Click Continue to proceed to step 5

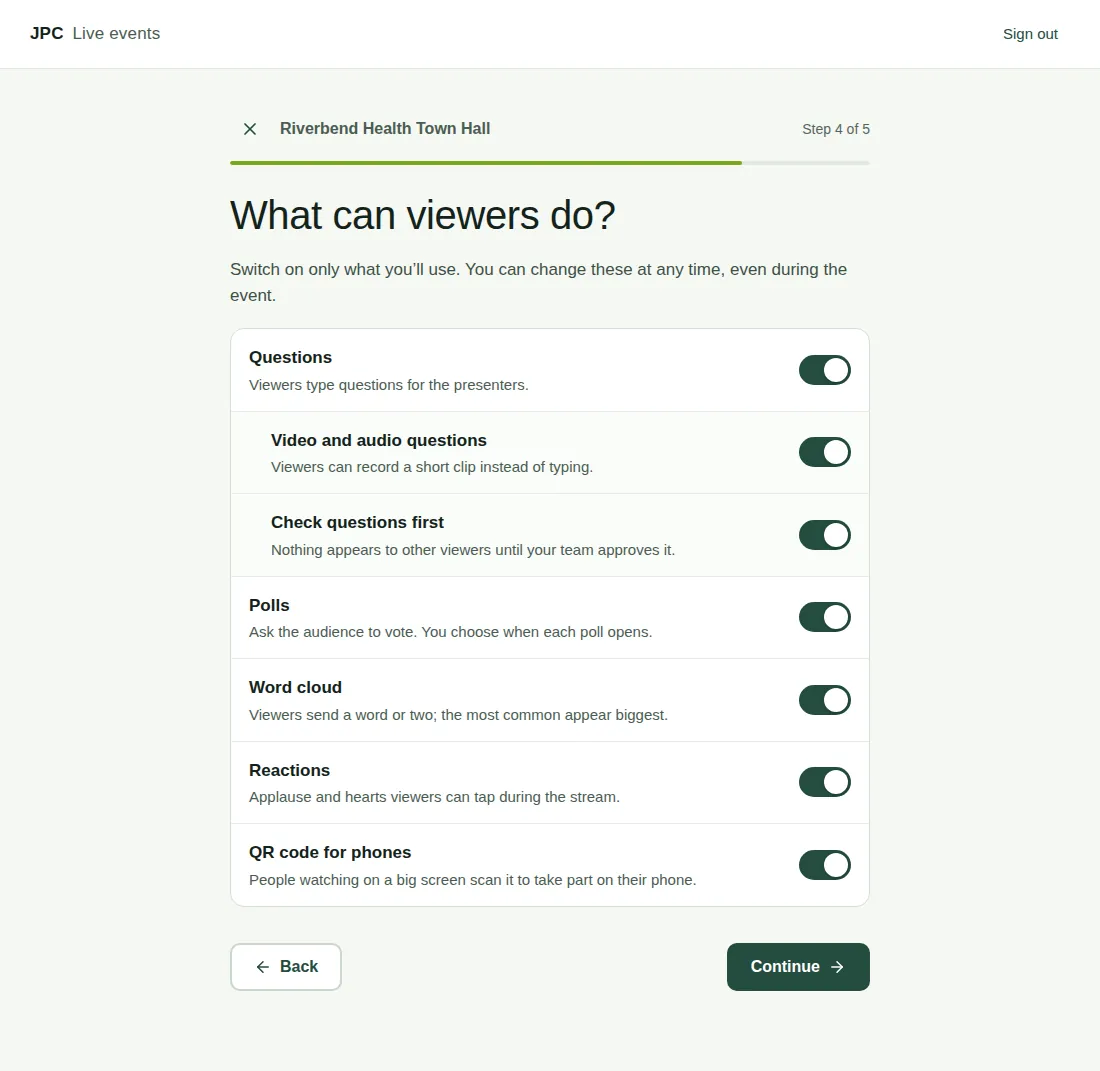(x=798, y=966)
